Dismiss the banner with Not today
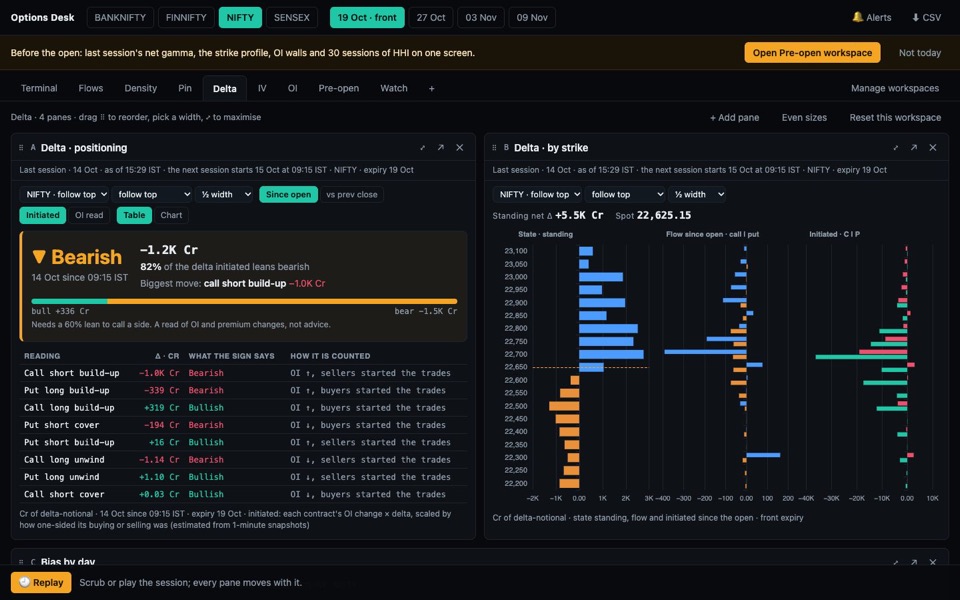Screen dimensions: 960x600 pyautogui.click(x=920, y=53)
